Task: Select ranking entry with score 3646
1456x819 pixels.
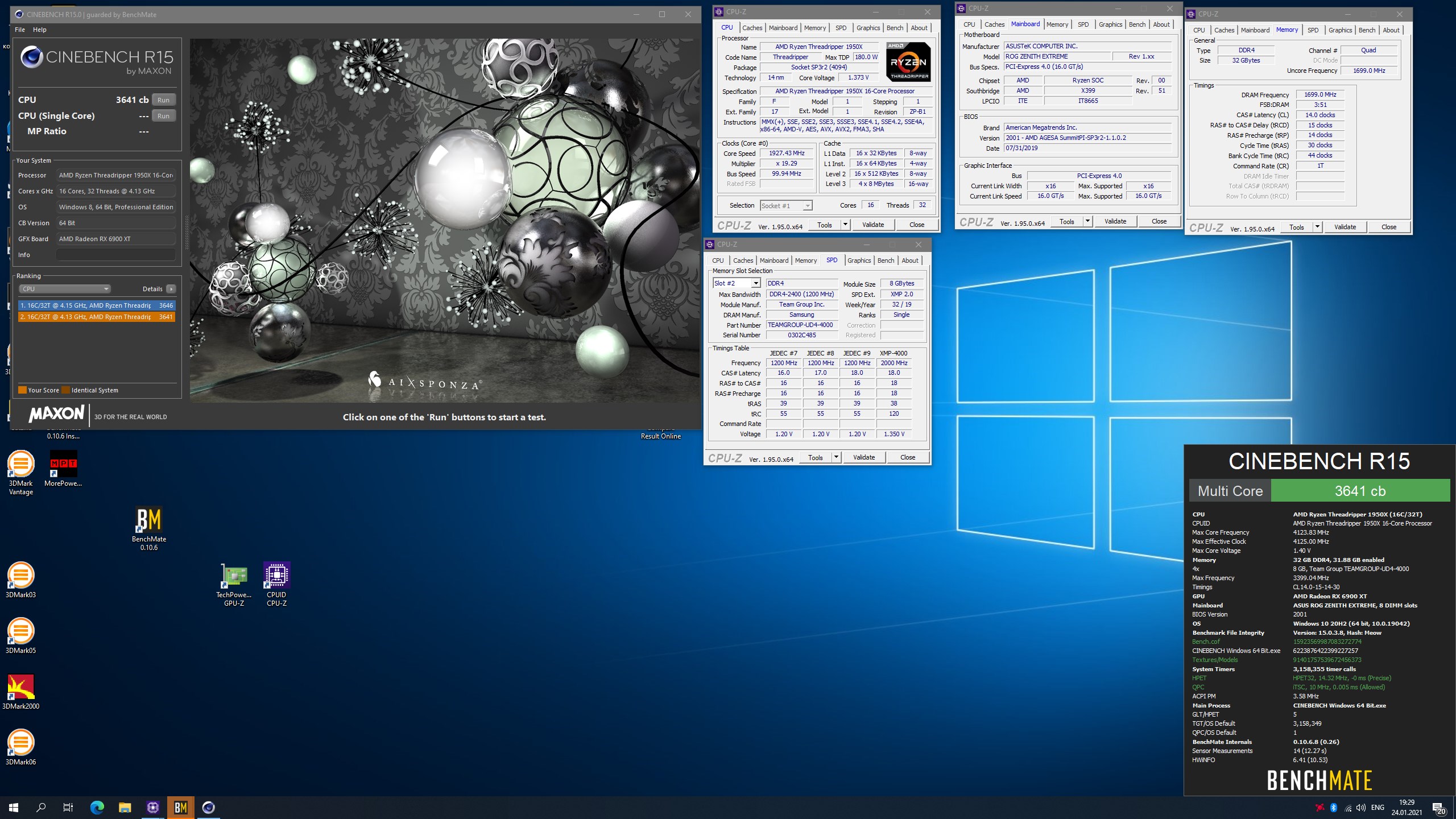Action: pos(97,305)
